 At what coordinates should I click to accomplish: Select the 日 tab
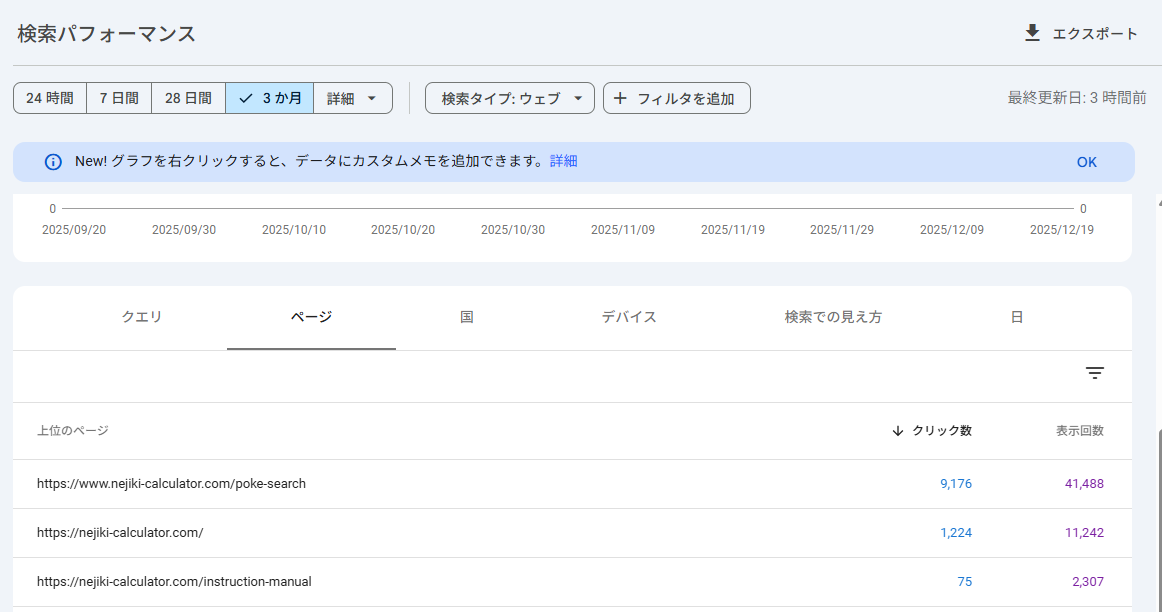click(x=1018, y=317)
